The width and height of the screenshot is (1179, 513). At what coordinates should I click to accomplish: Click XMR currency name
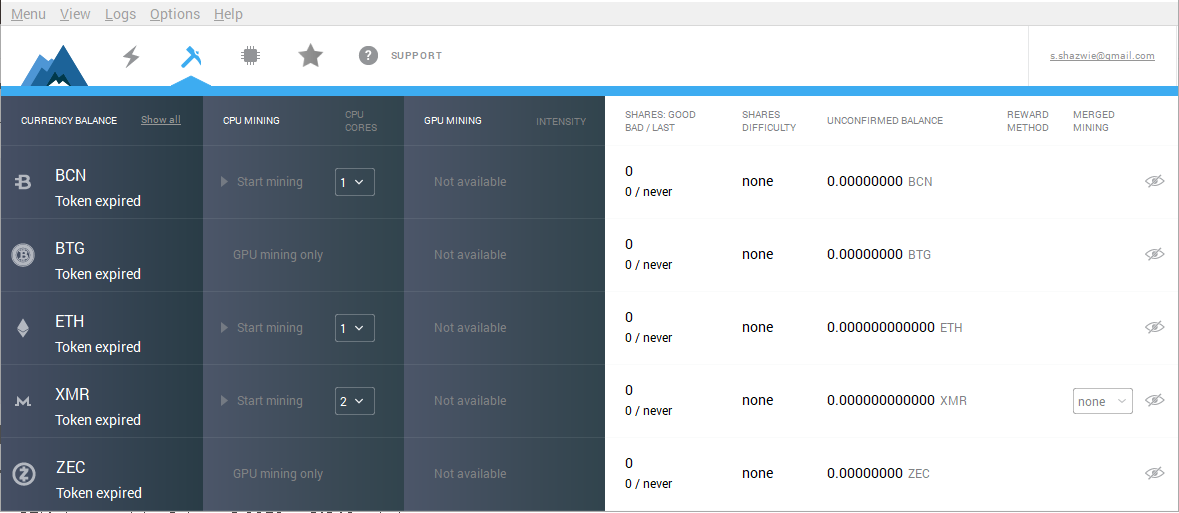73,394
